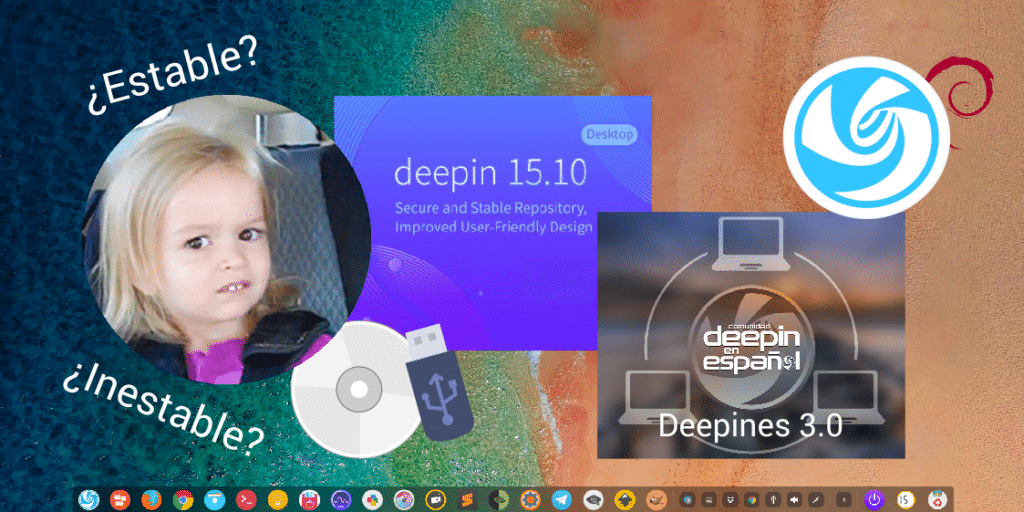Launch Sublime Text from the dock
This screenshot has width=1024, height=512.
point(466,498)
